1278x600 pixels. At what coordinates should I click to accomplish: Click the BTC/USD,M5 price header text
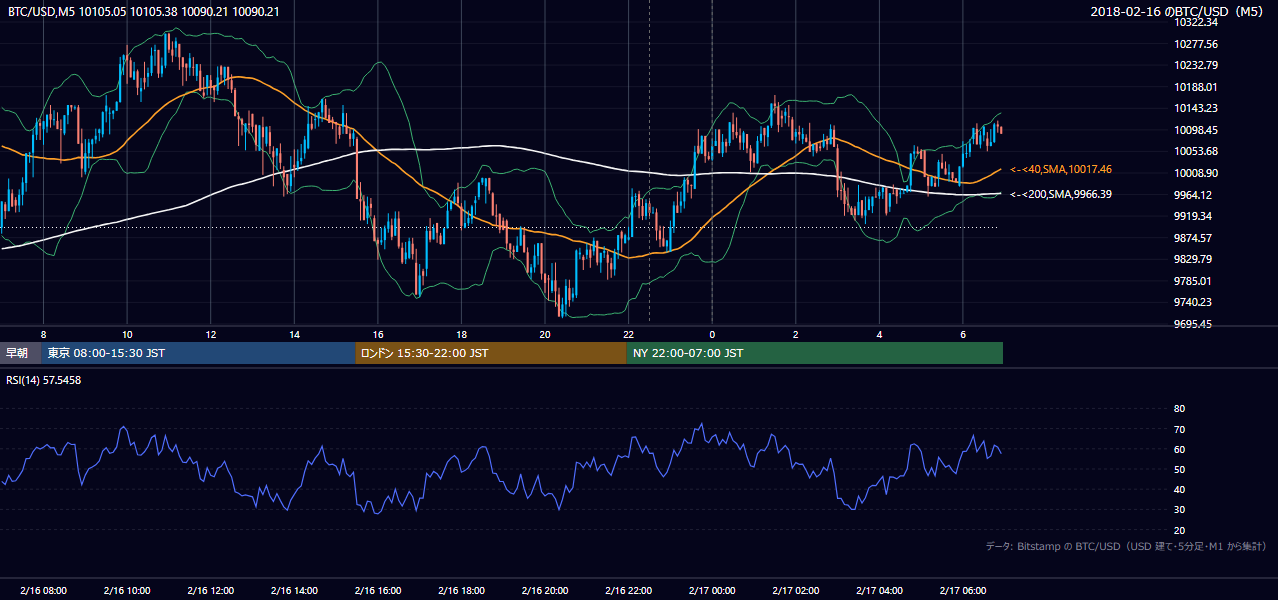[144, 11]
